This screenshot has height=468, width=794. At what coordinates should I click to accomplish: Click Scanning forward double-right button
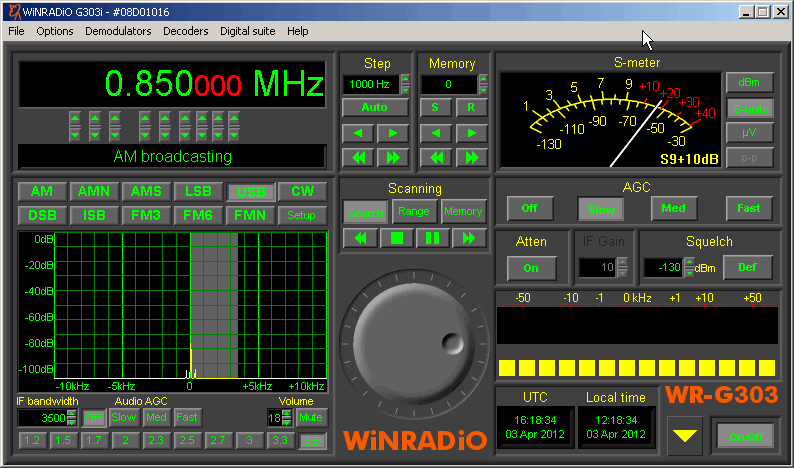coord(469,238)
